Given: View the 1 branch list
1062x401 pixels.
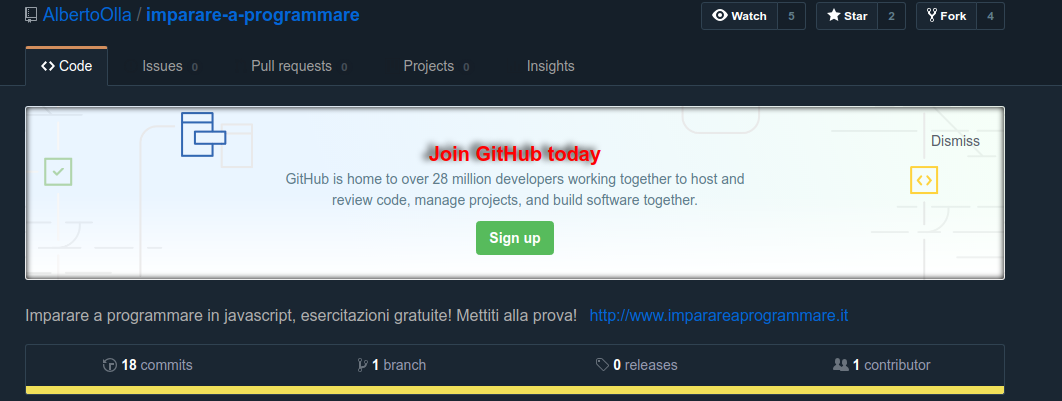Looking at the screenshot, I should point(391,365).
